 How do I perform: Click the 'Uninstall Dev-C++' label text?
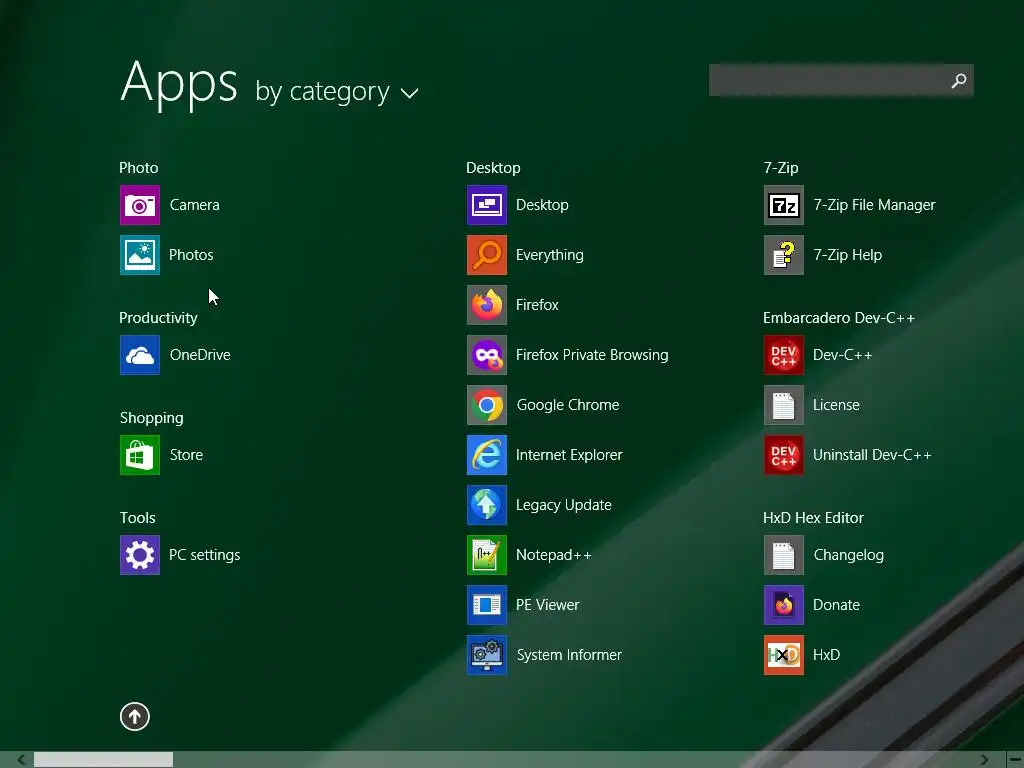872,455
